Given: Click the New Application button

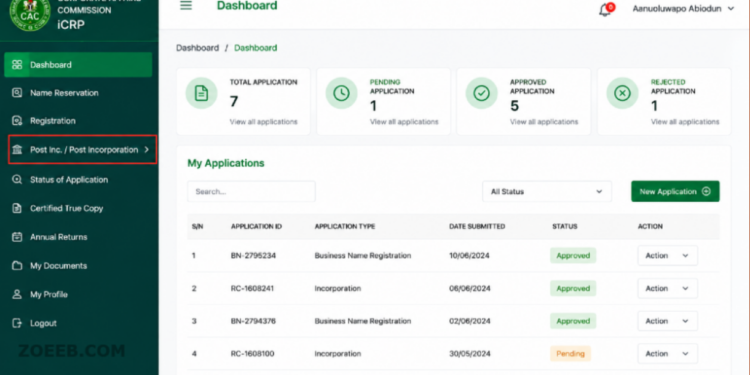Looking at the screenshot, I should click(x=675, y=191).
